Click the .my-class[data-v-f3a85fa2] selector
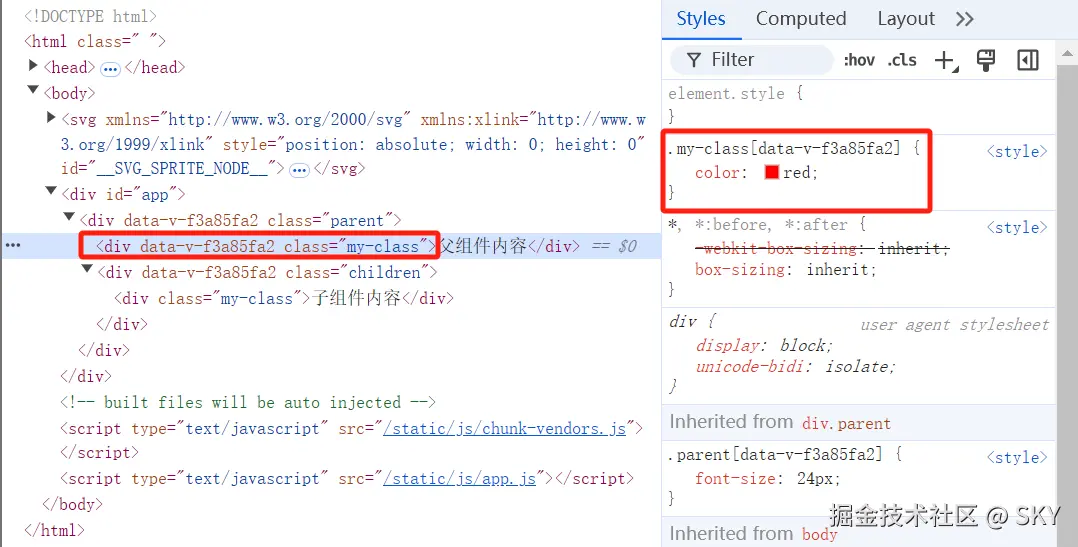 pos(784,148)
